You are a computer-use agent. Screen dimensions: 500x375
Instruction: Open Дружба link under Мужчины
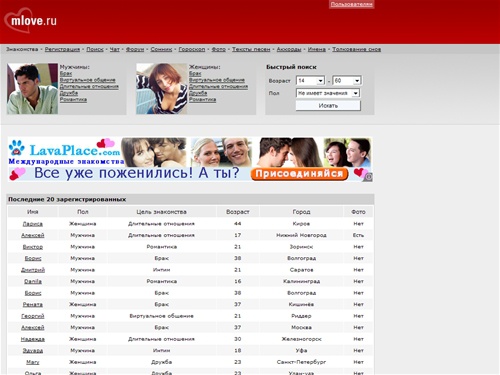(69, 93)
